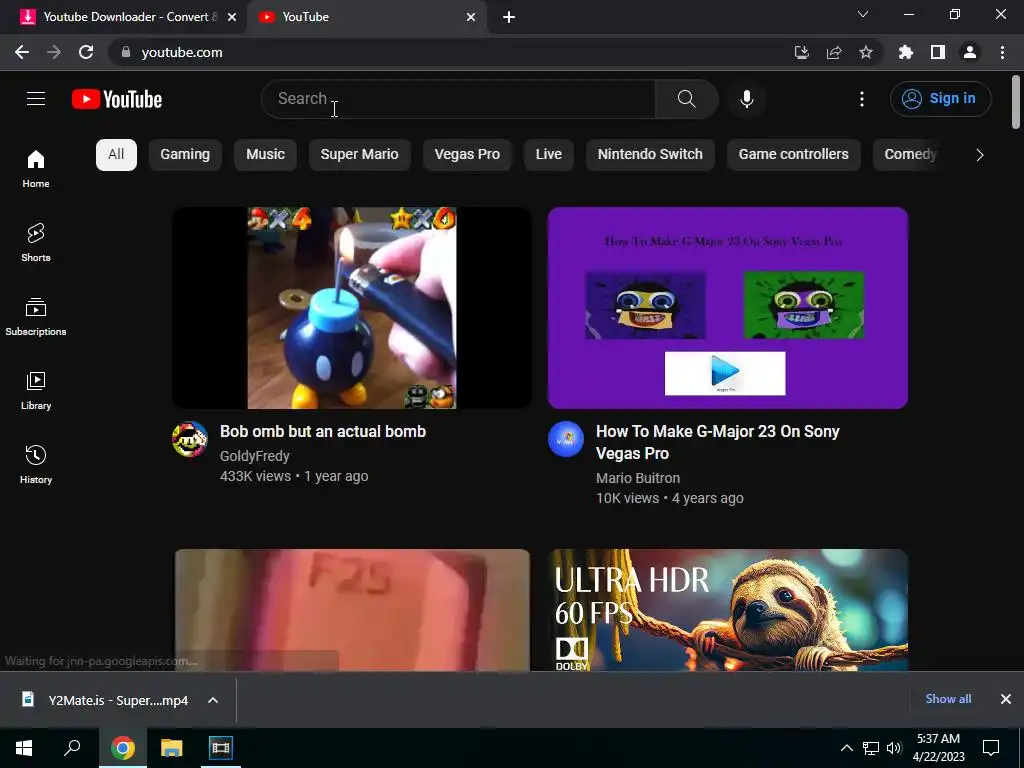Open volume control in system tray
This screenshot has width=1024, height=768.
894,748
